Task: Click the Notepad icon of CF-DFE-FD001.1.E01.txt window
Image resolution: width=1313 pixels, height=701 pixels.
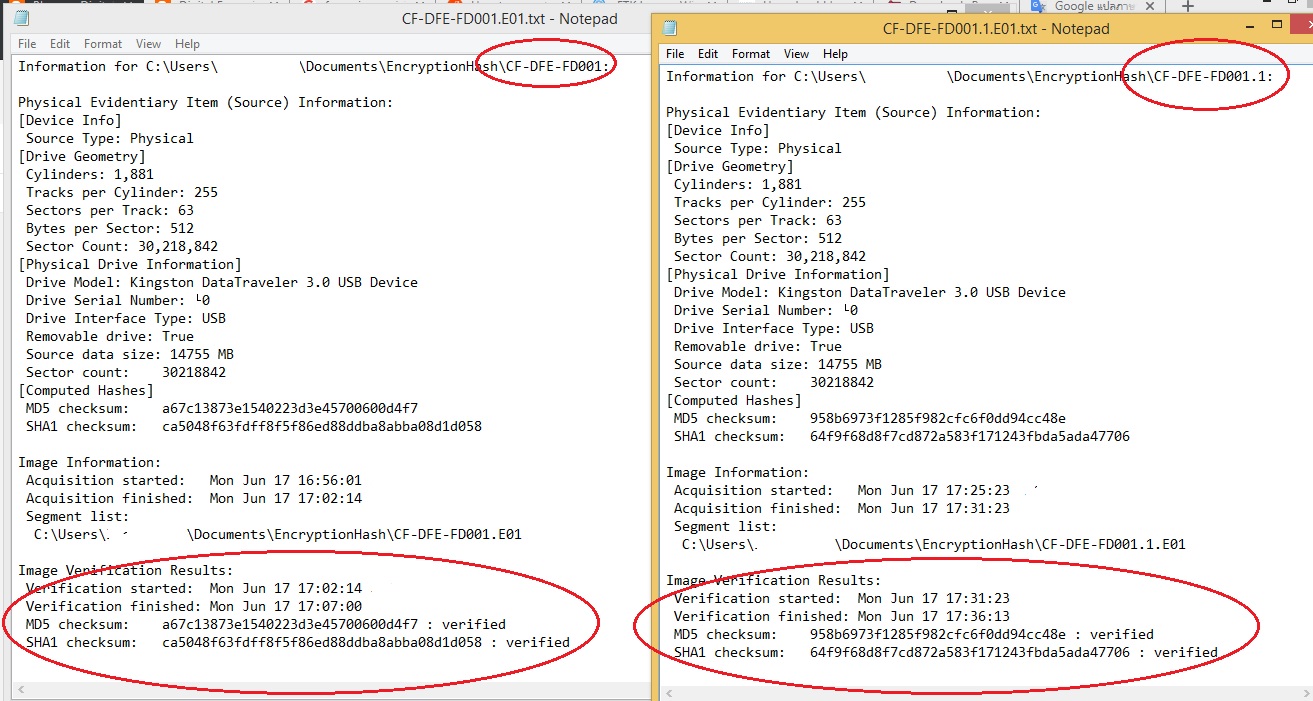Action: 670,28
